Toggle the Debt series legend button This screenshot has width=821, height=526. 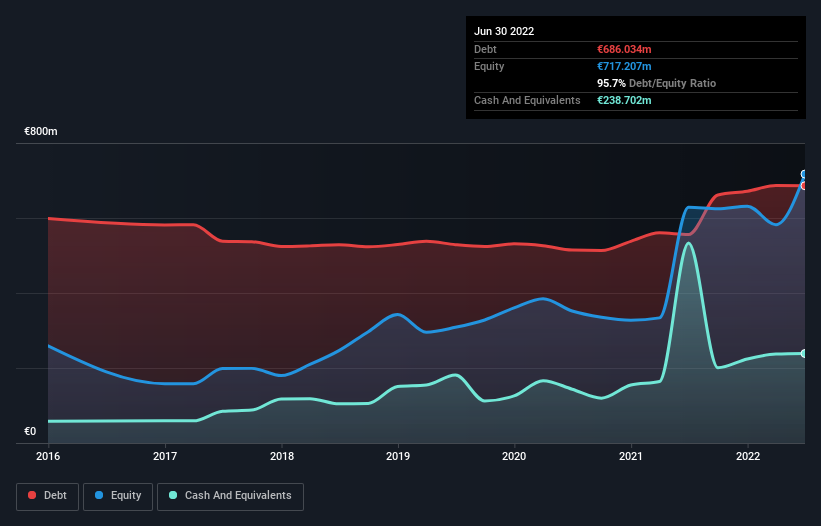click(x=48, y=496)
